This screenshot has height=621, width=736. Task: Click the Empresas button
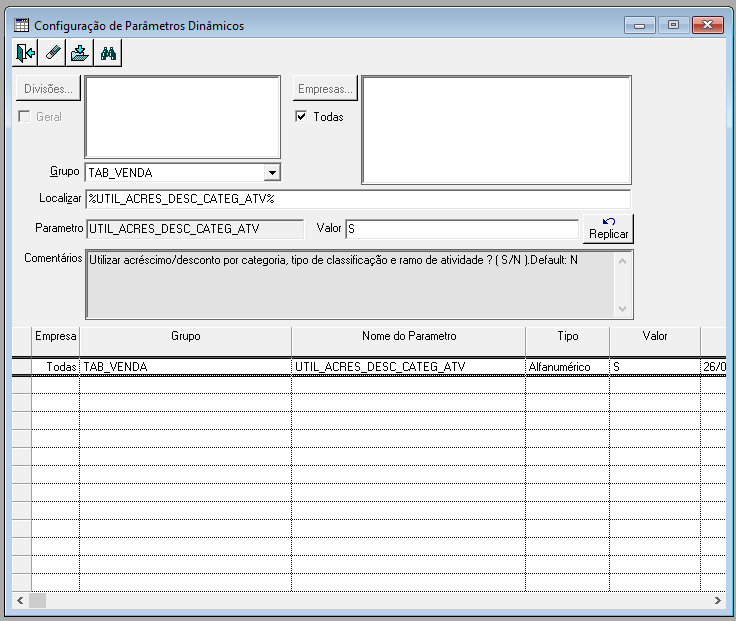(325, 88)
